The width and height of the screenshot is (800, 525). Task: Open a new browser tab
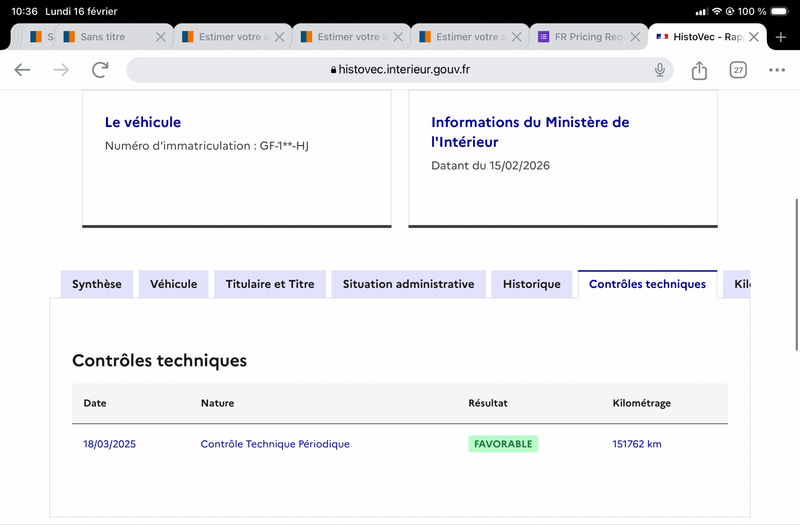coord(781,37)
